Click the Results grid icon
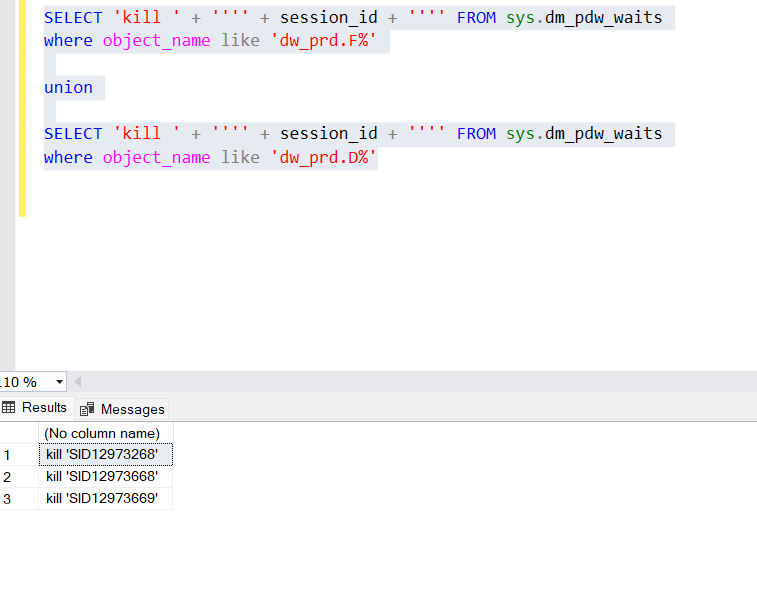Viewport: 757px width, 601px height. click(9, 407)
